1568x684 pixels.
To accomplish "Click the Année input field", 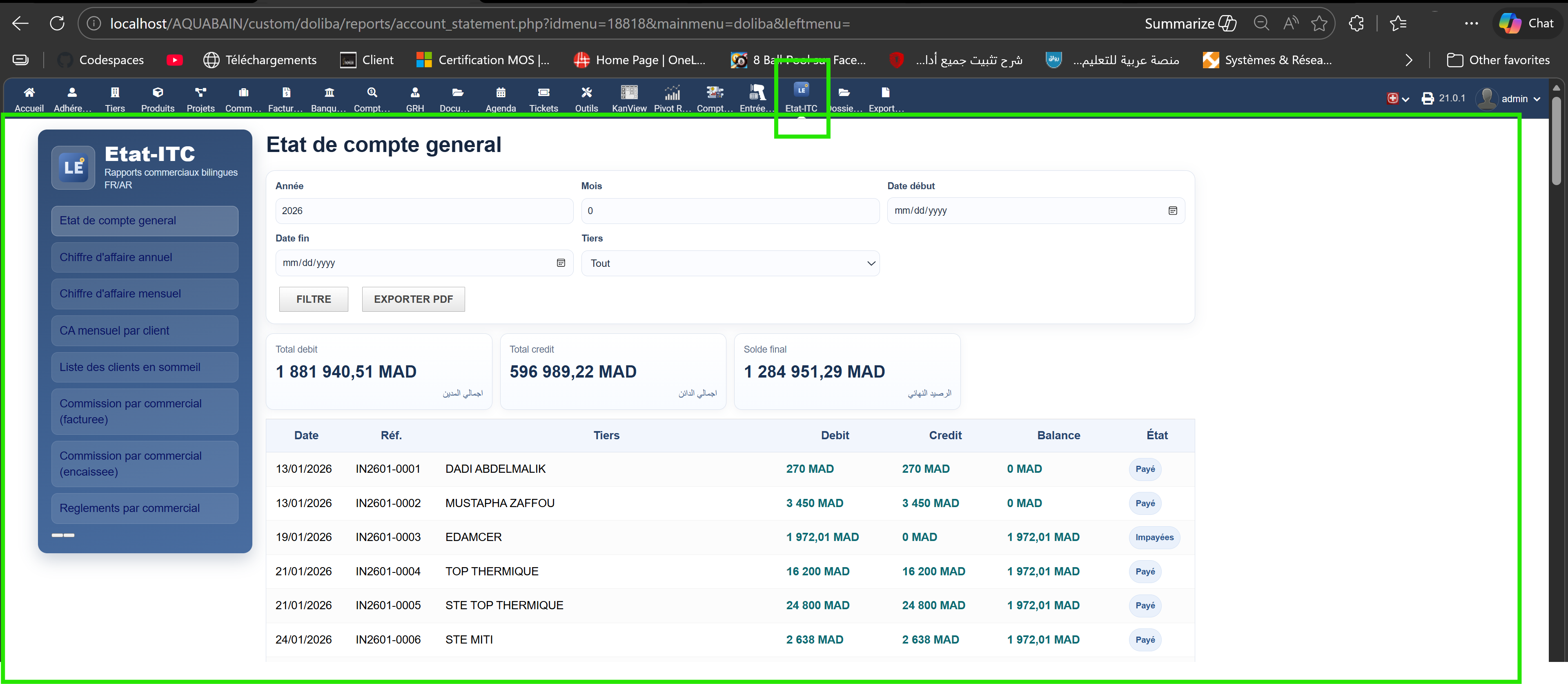I will pos(424,211).
